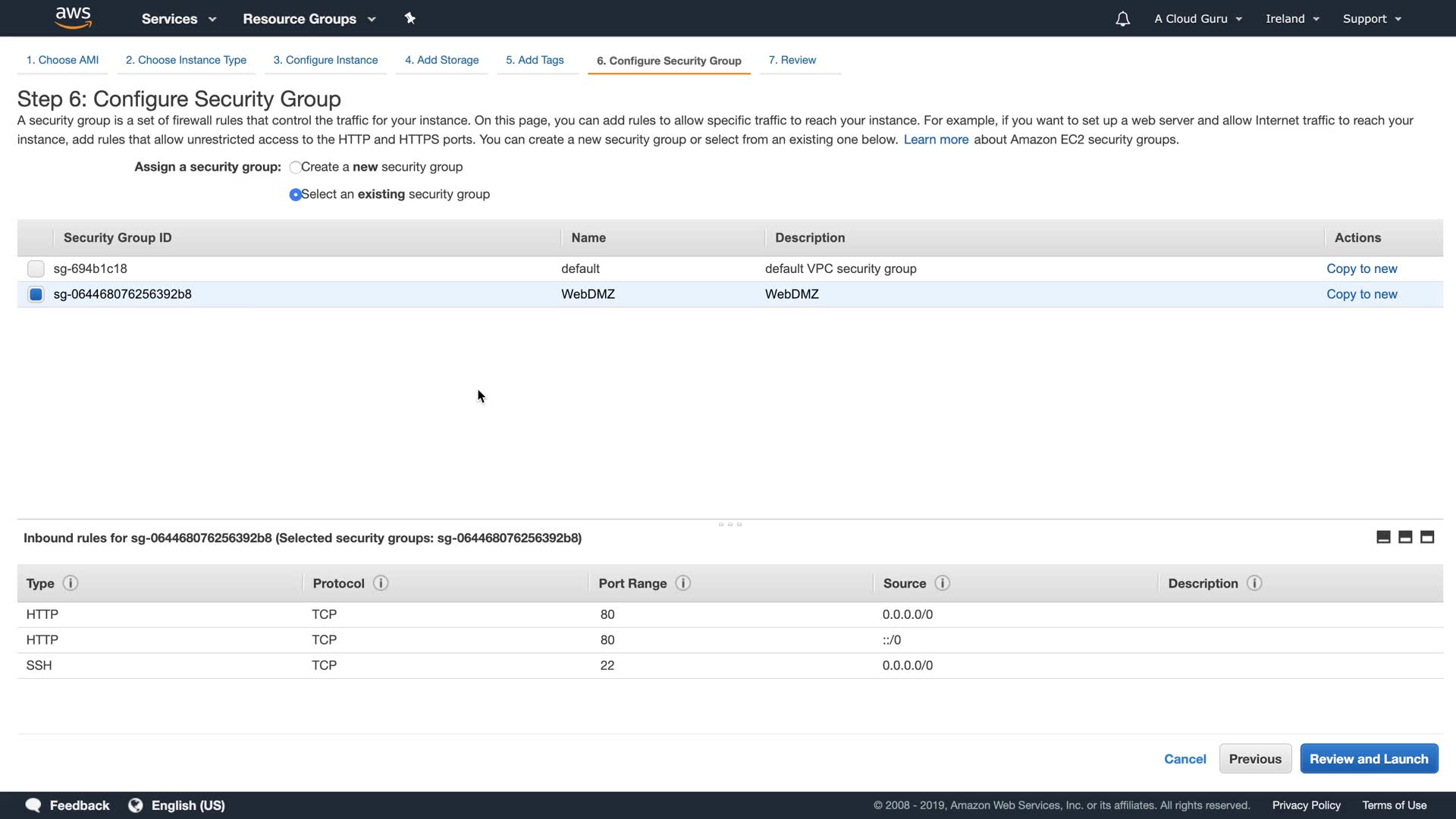
Task: Switch to the 7. Review step tab
Action: point(792,60)
